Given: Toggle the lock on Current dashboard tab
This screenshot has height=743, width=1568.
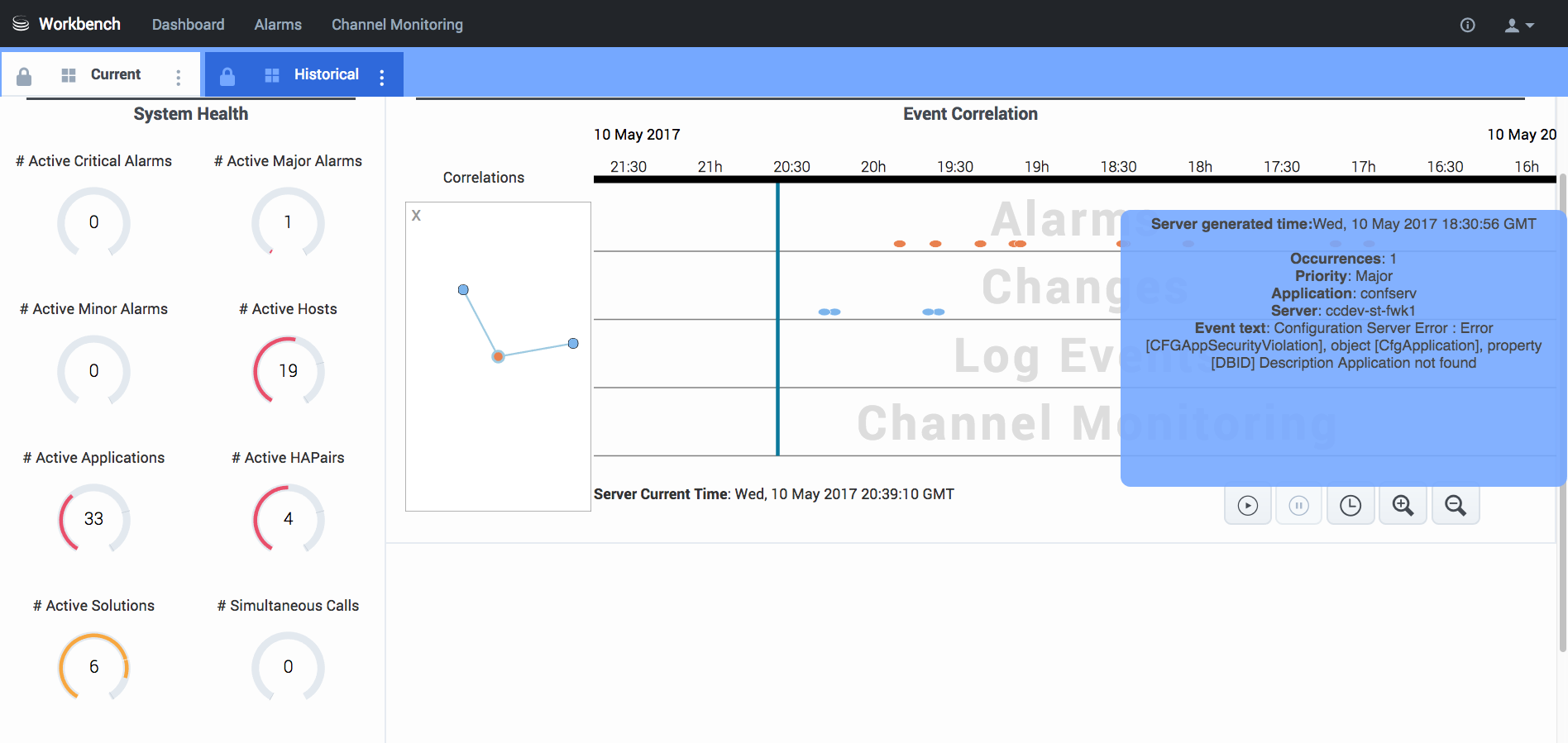Looking at the screenshot, I should 24,76.
